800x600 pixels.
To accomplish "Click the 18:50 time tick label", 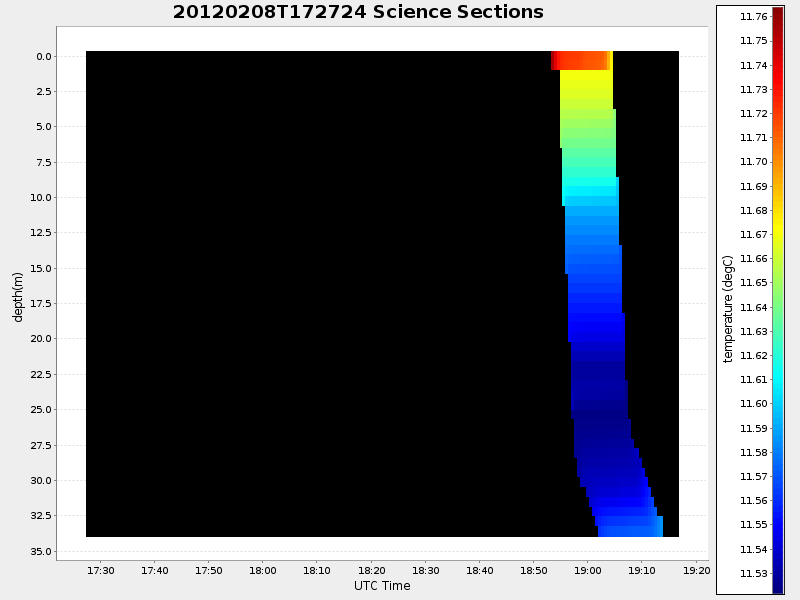I will (534, 570).
